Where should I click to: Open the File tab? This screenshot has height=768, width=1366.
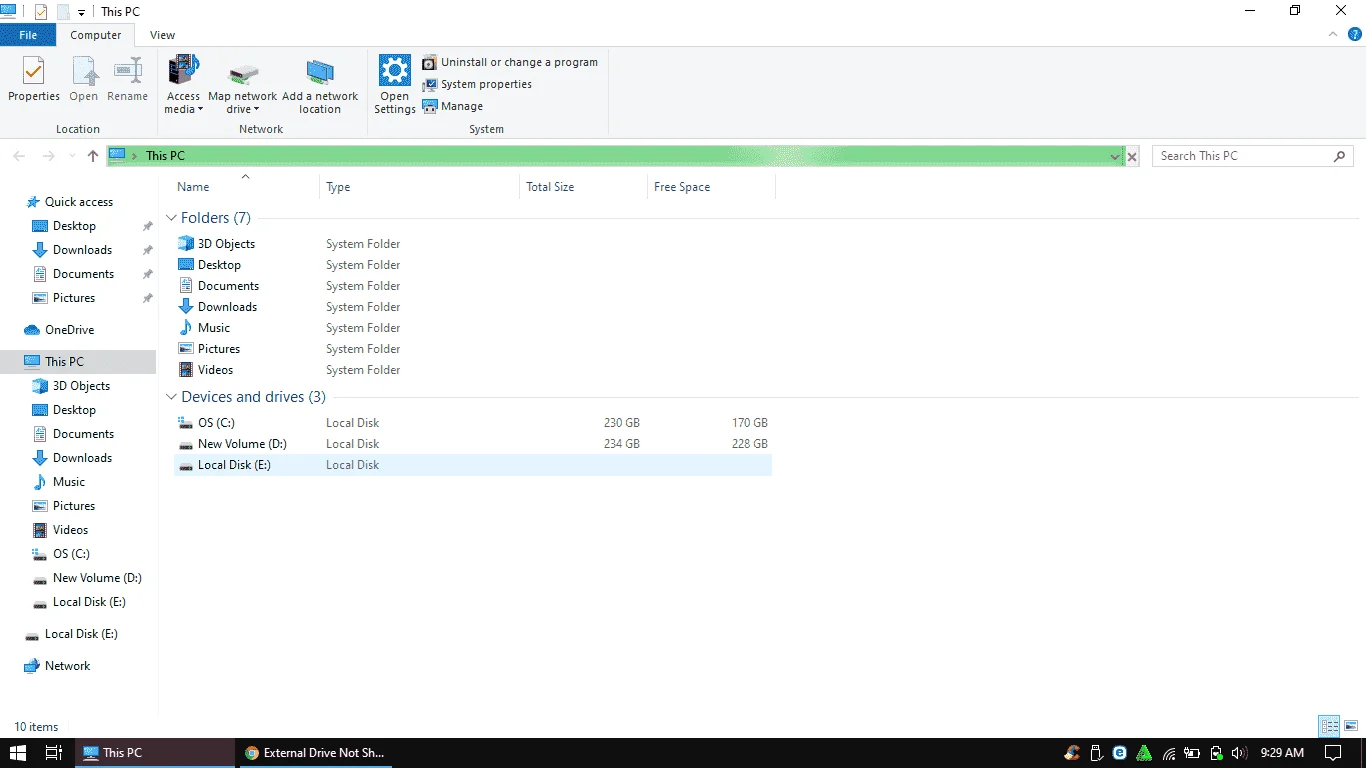tap(28, 35)
